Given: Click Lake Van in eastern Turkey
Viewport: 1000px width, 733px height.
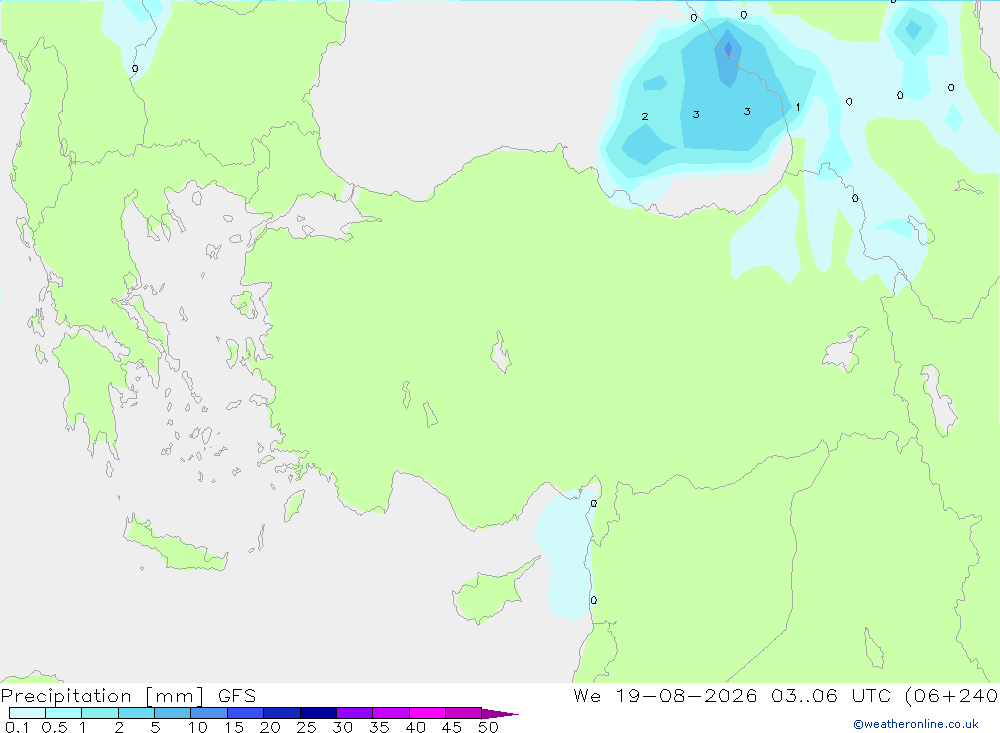Looking at the screenshot, I should 845,351.
